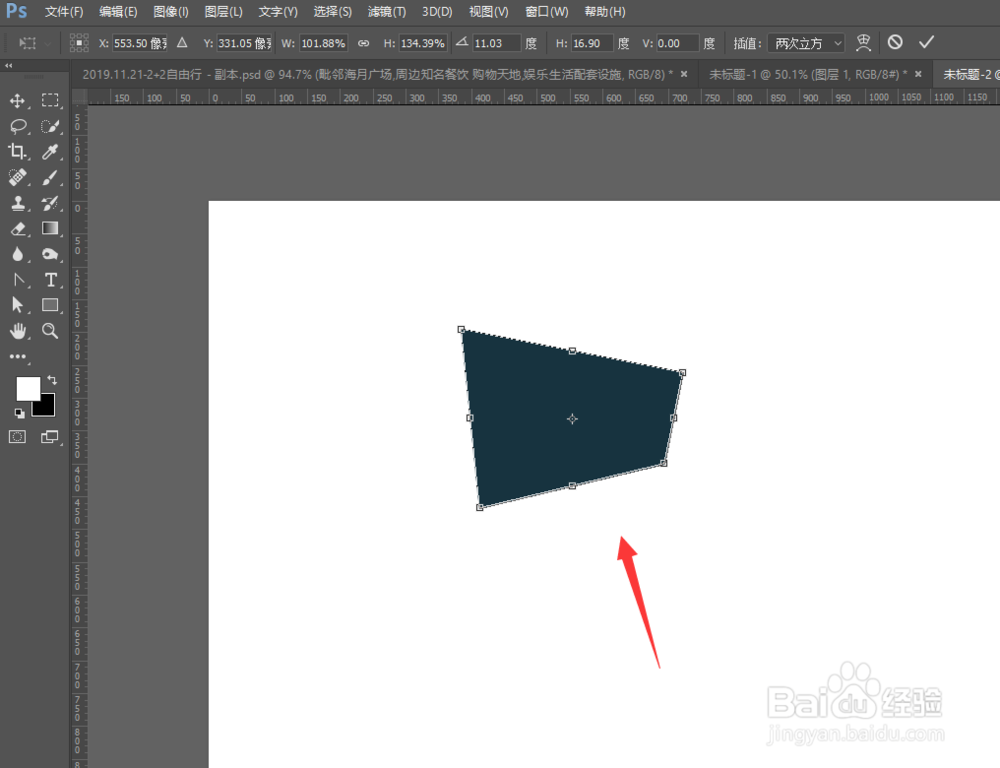The height and width of the screenshot is (768, 1000).
Task: Open the 视图(V) menu
Action: (x=489, y=11)
